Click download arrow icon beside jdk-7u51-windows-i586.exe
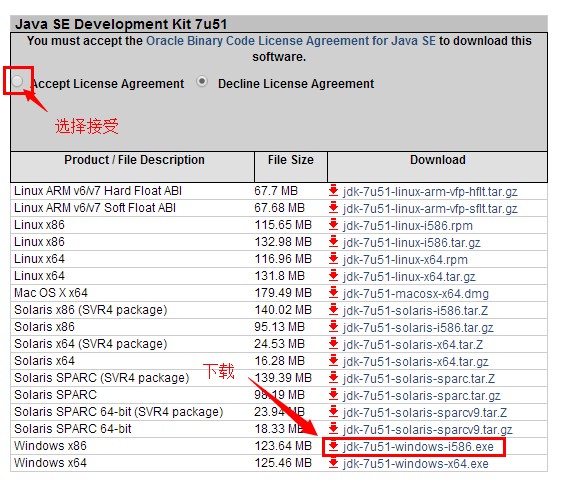Image resolution: width=564 pixels, height=483 pixels. click(x=333, y=446)
